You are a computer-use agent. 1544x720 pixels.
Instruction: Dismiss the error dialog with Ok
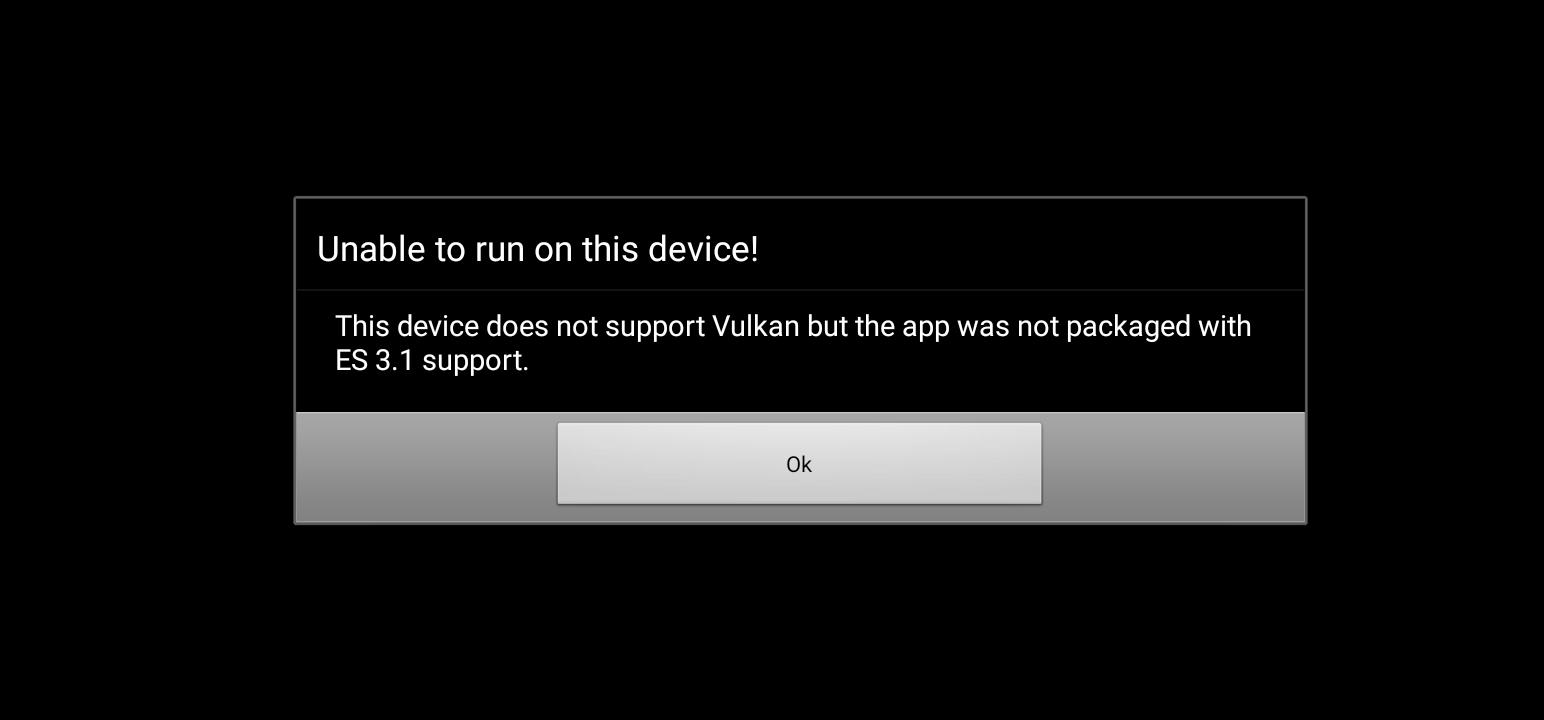pos(799,463)
